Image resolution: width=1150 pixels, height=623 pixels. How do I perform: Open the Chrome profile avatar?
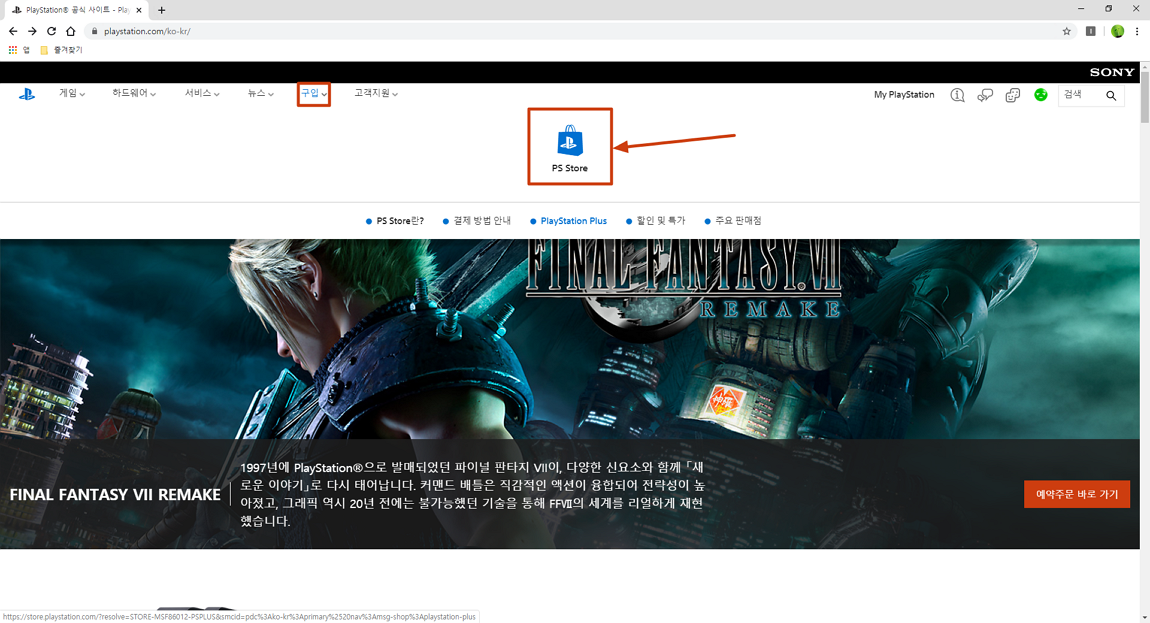[1117, 31]
